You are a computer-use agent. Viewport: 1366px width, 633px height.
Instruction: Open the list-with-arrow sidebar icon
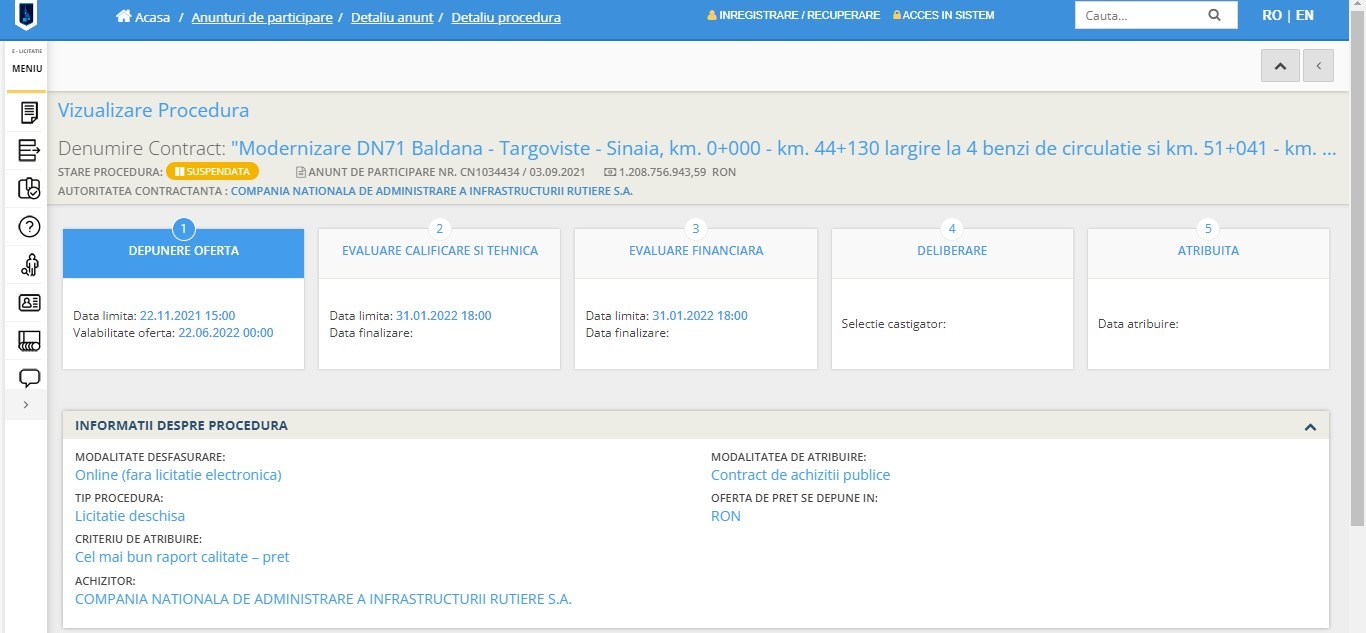(29, 151)
